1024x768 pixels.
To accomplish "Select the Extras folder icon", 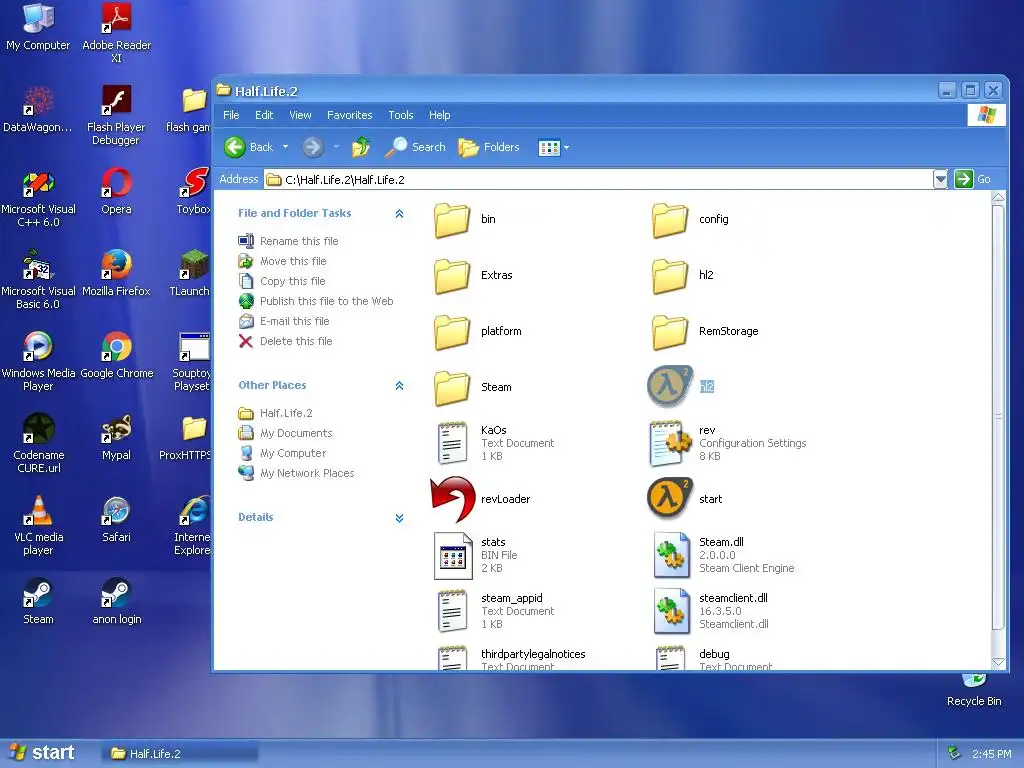I will pyautogui.click(x=452, y=276).
